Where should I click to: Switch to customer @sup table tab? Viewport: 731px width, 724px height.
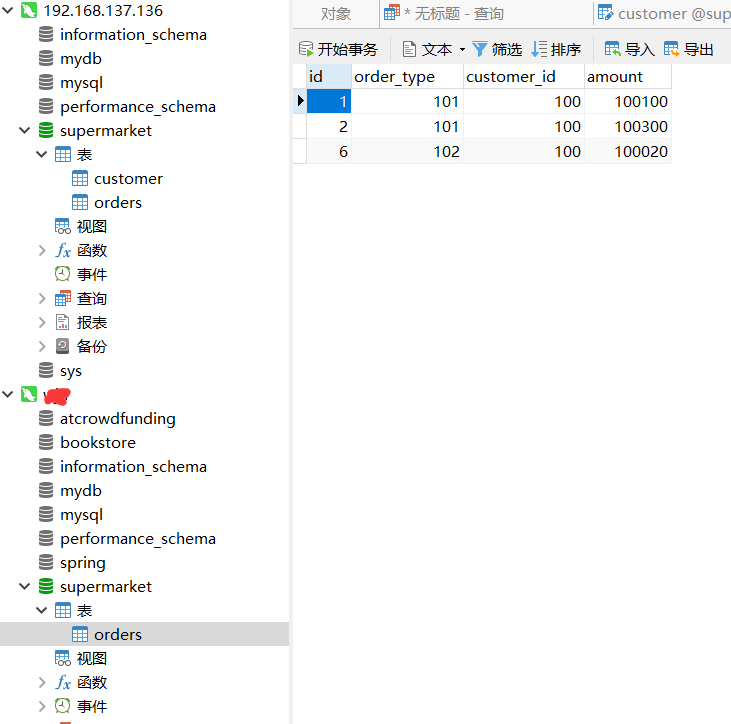coord(664,14)
